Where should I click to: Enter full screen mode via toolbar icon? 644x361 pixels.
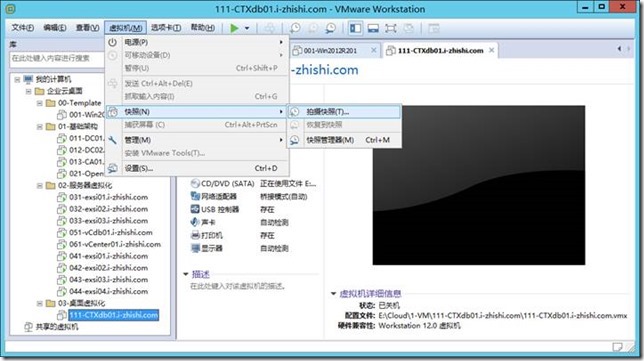[391, 28]
